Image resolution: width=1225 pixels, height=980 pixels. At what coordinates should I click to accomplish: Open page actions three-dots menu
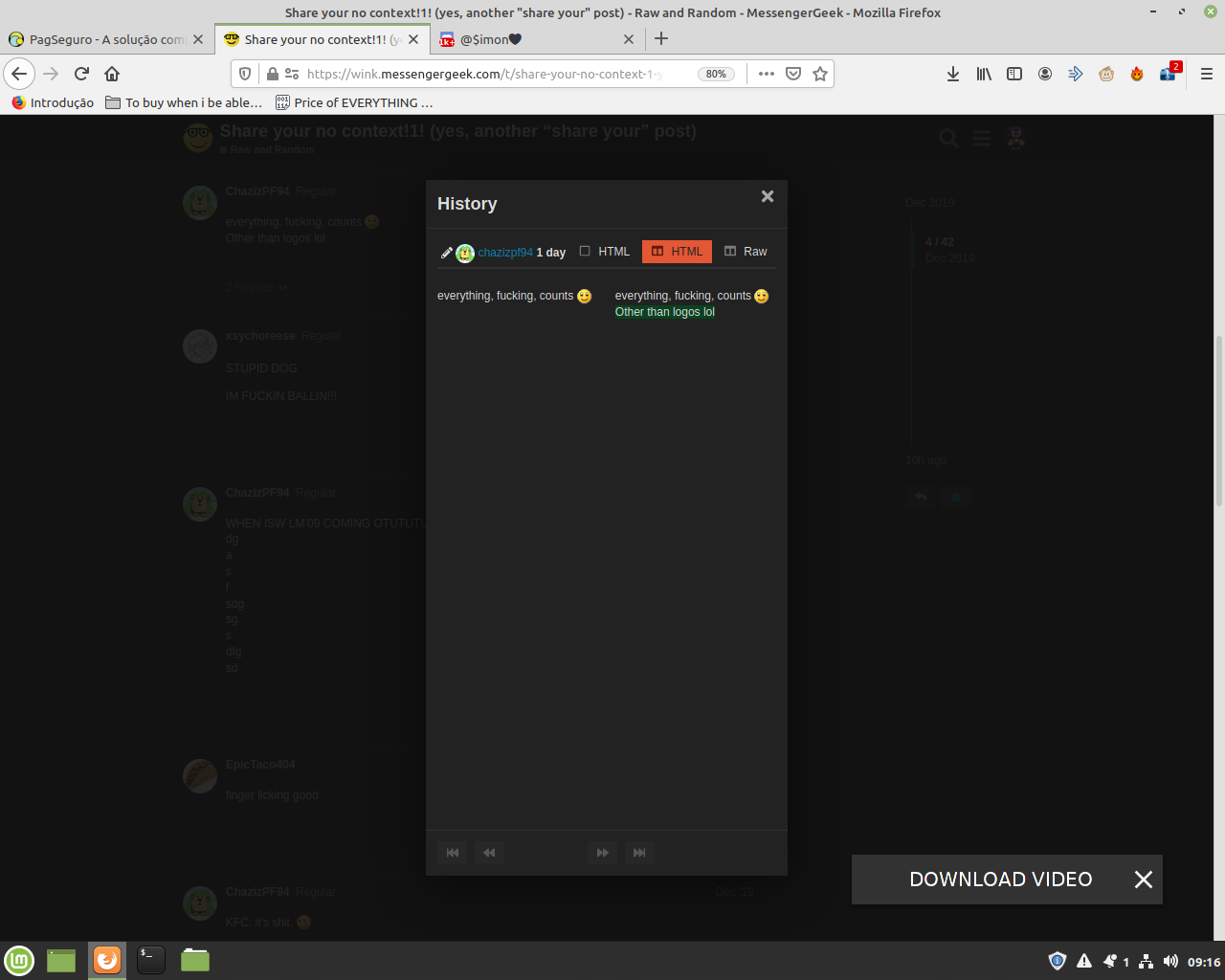pyautogui.click(x=767, y=74)
